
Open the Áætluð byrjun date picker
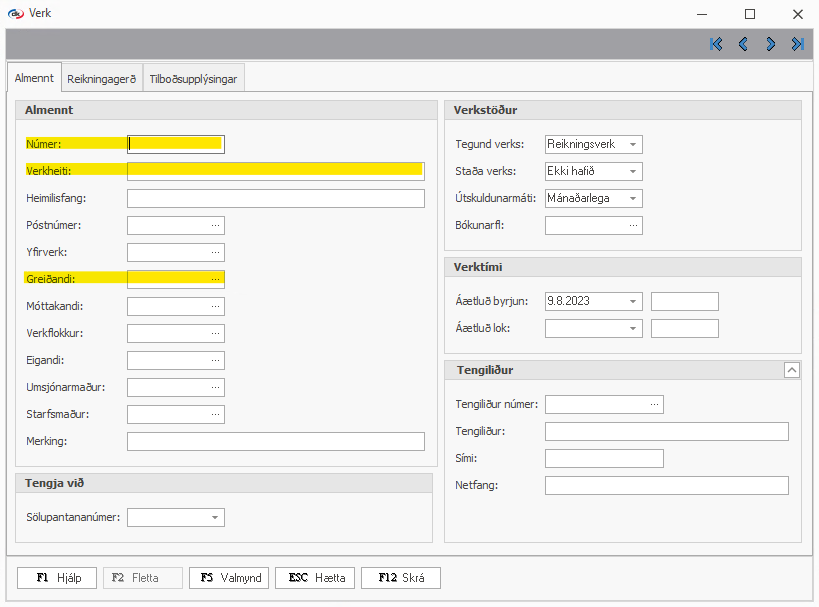pos(632,301)
